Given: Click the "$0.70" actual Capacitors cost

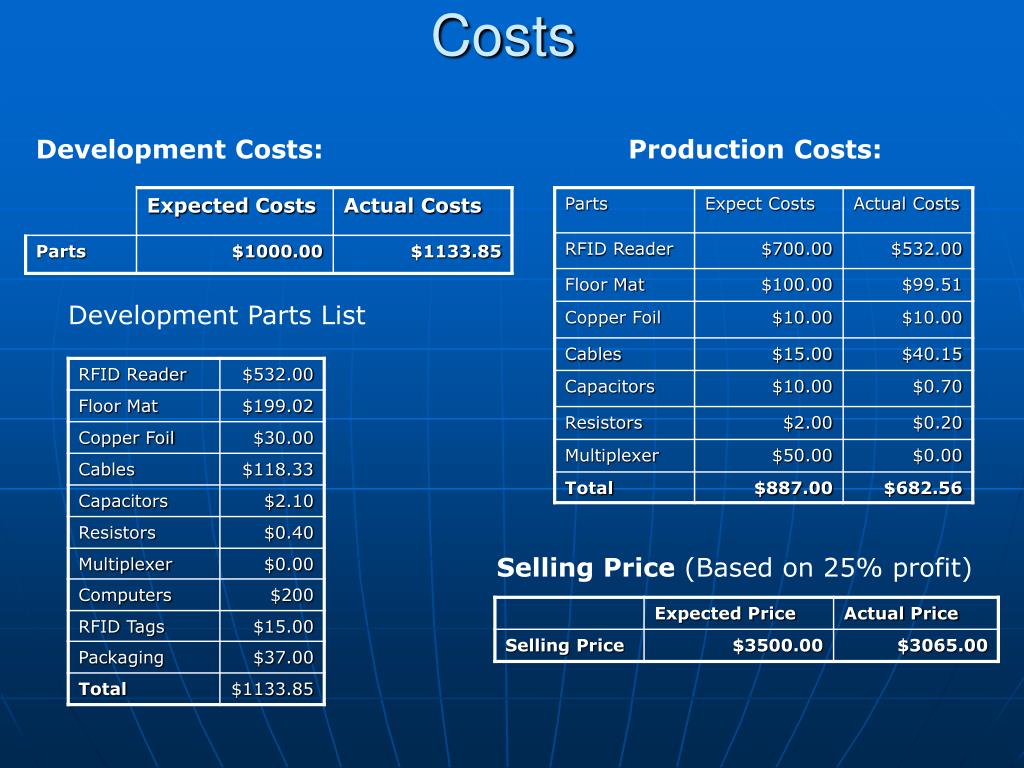Looking at the screenshot, I should (x=937, y=387).
